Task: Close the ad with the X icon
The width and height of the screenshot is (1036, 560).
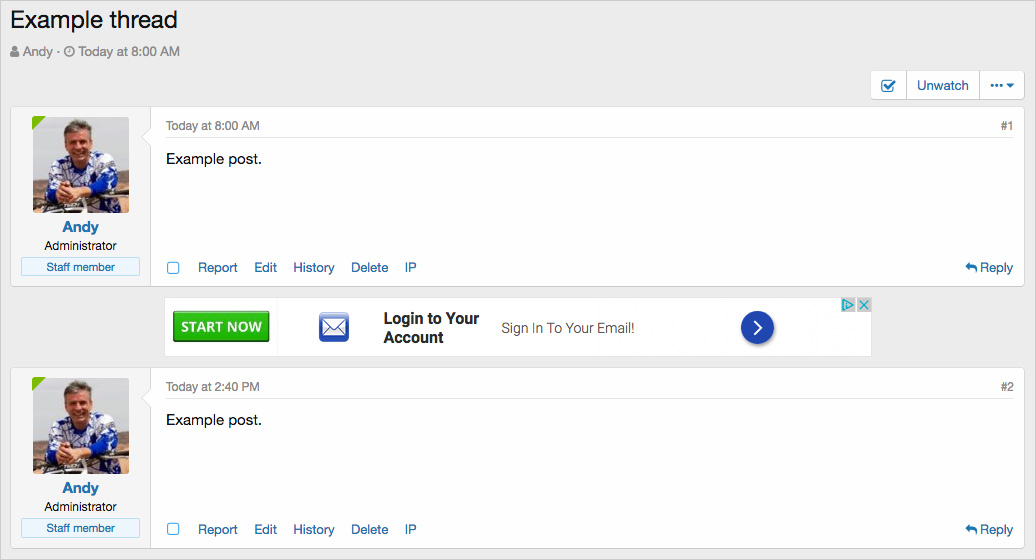Action: click(x=864, y=305)
